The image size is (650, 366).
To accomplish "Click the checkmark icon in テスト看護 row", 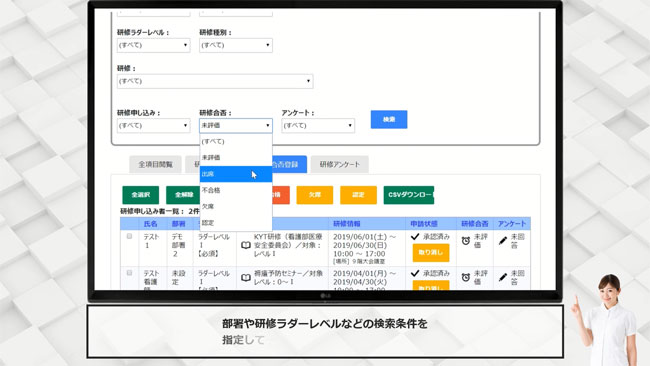I will (x=415, y=273).
